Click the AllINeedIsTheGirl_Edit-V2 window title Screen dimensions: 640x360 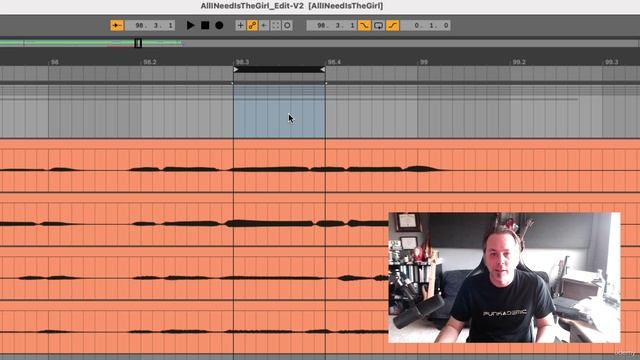point(292,6)
